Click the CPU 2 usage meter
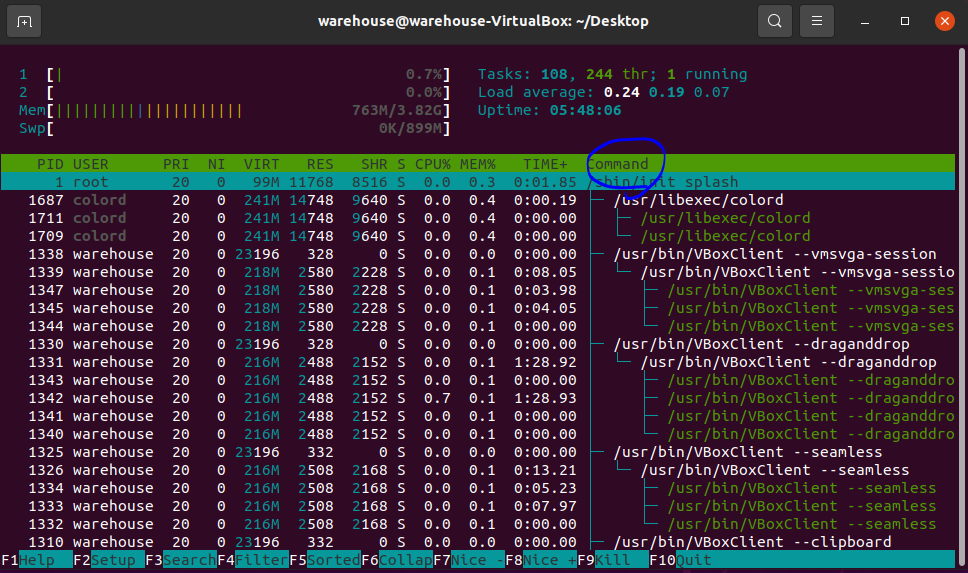 [x=235, y=93]
